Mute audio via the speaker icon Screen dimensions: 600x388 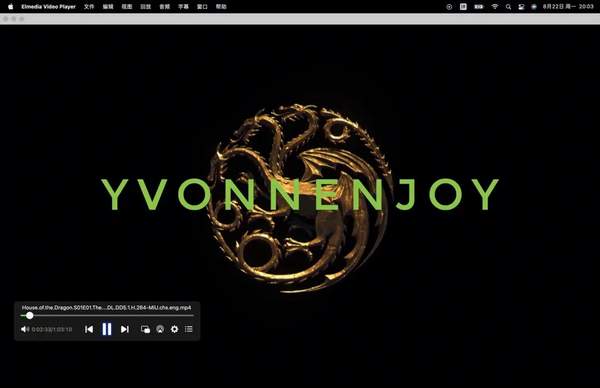(25, 329)
